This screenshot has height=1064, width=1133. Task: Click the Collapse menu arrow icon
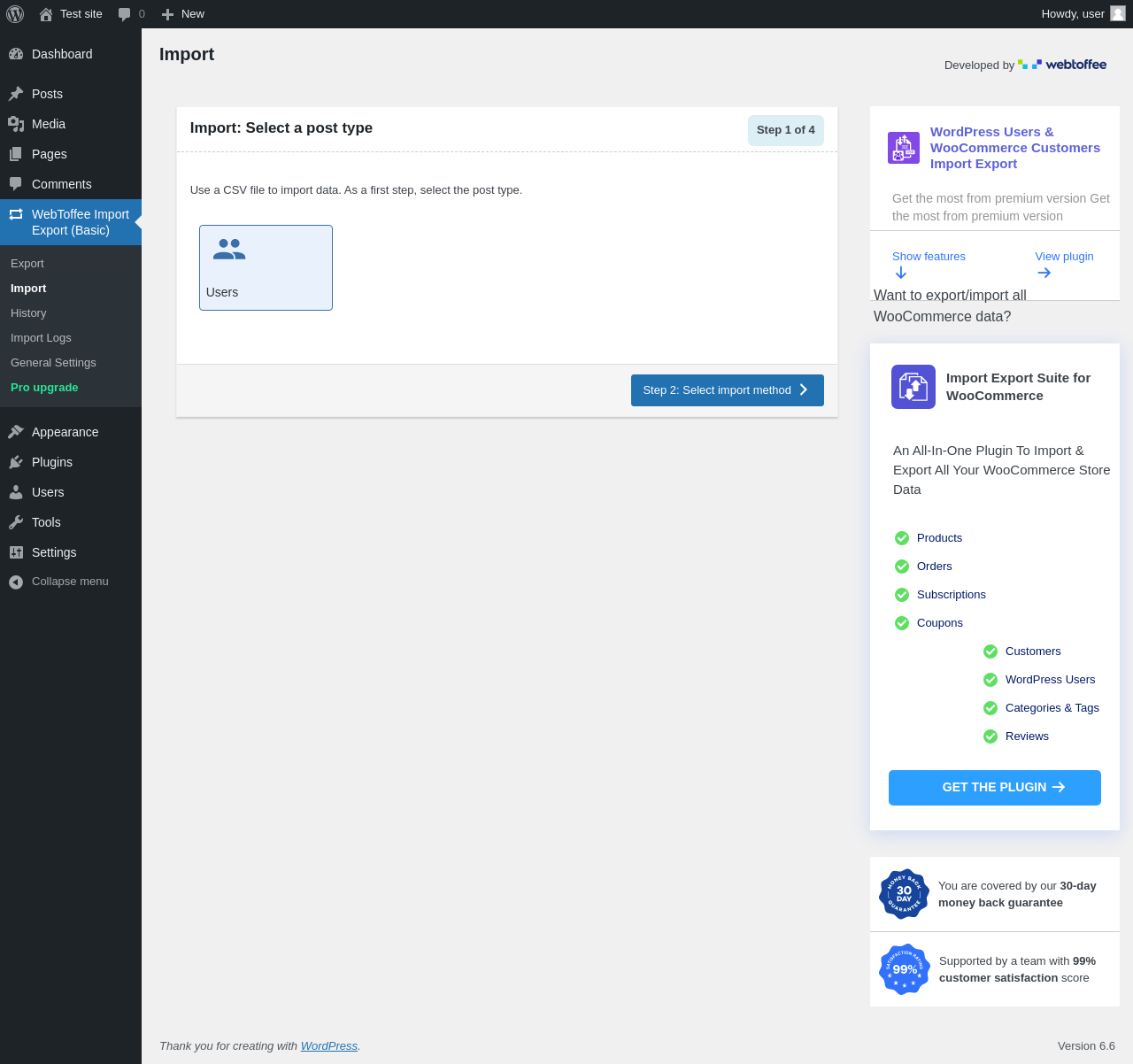click(x=16, y=582)
